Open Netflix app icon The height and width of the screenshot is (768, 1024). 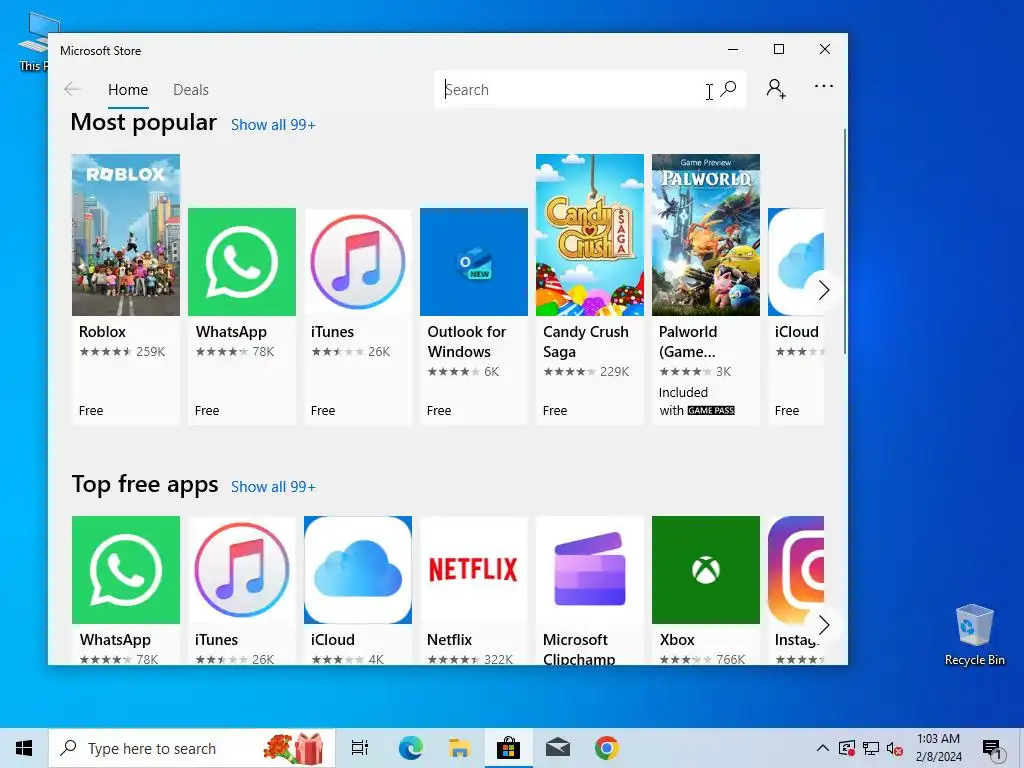point(473,570)
